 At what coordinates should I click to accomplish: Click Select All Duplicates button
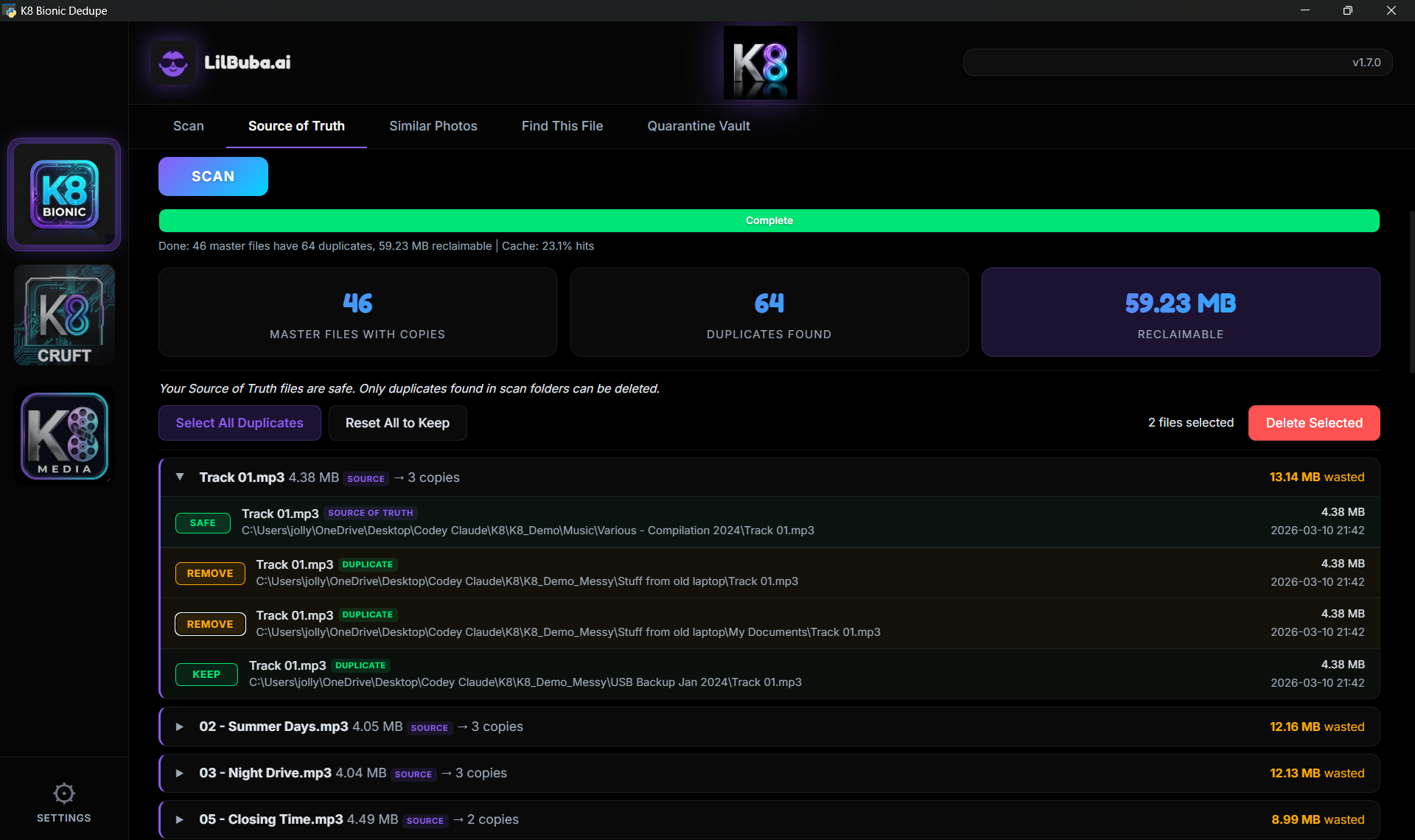point(240,423)
